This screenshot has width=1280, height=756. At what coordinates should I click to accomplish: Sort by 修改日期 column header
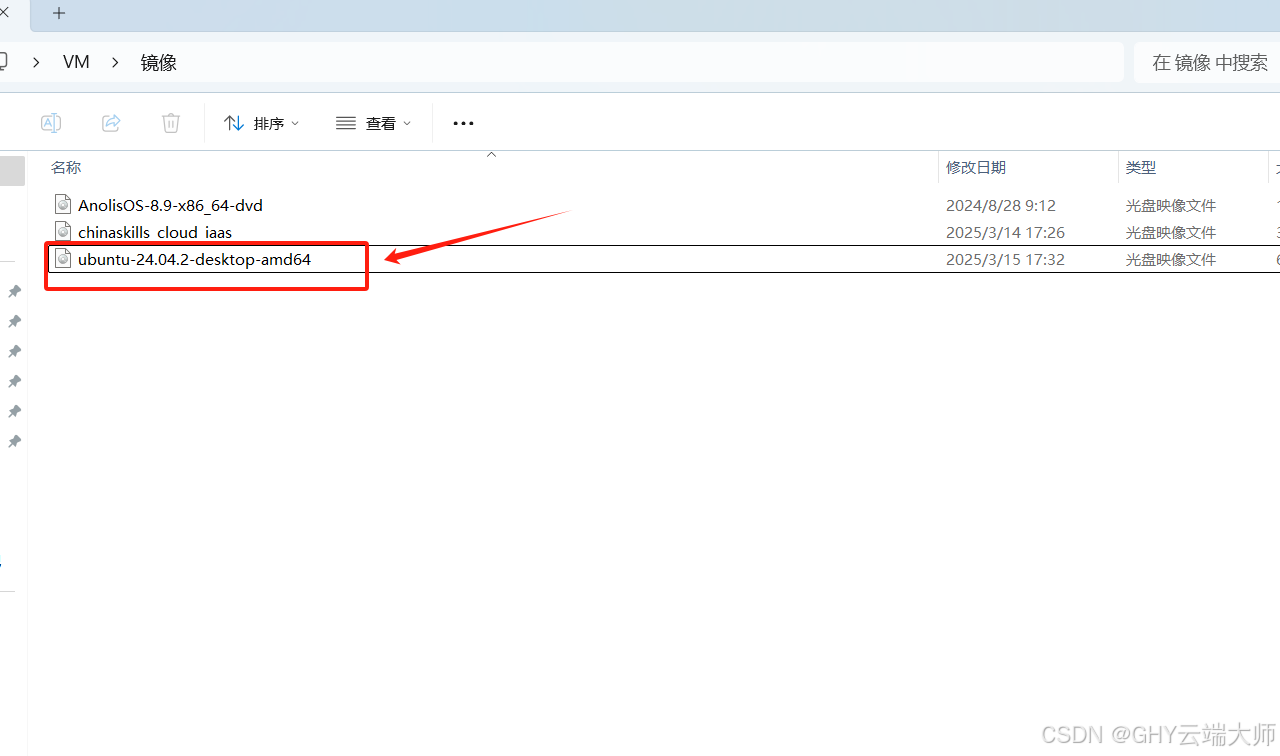(x=976, y=167)
